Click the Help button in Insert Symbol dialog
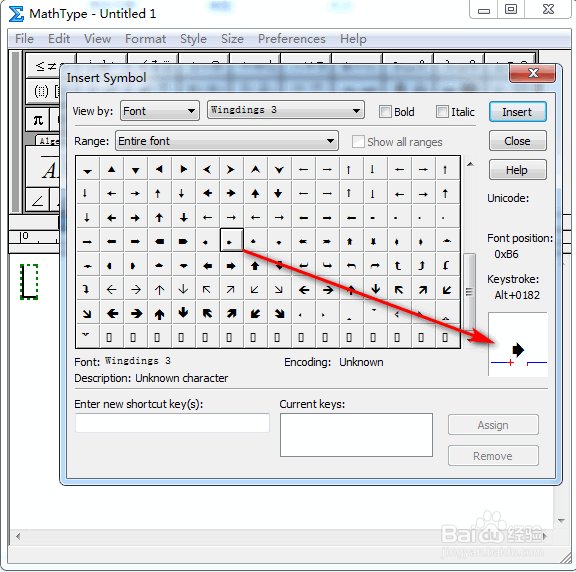 tap(518, 170)
